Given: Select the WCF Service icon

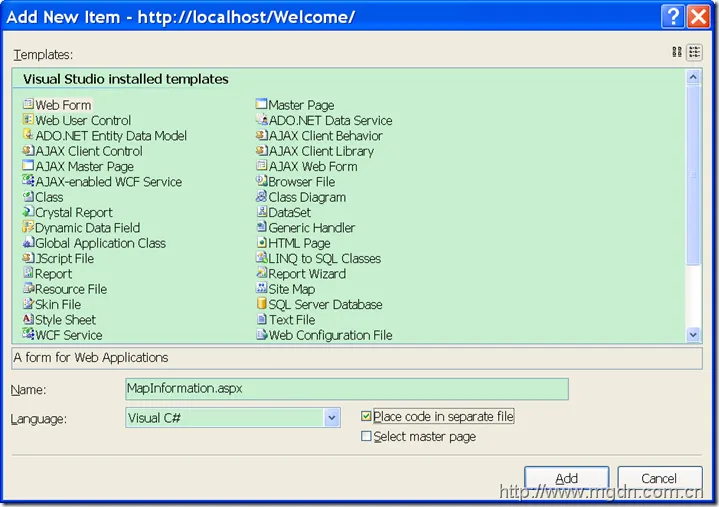Looking at the screenshot, I should point(28,334).
